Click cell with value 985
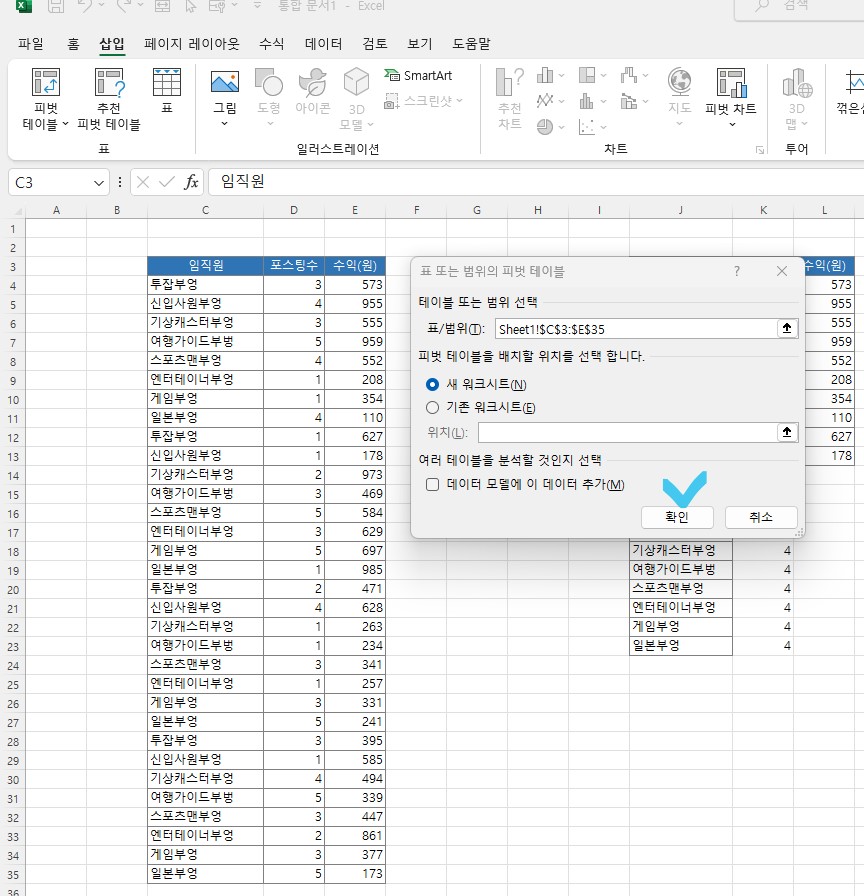864x896 pixels. [355, 570]
